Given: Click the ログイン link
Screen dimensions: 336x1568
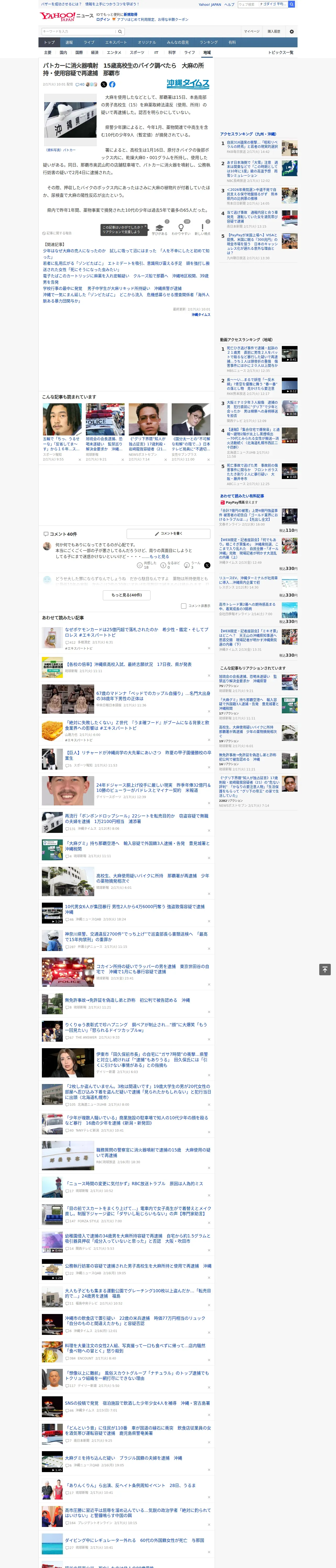Looking at the screenshot, I should coord(103,20).
